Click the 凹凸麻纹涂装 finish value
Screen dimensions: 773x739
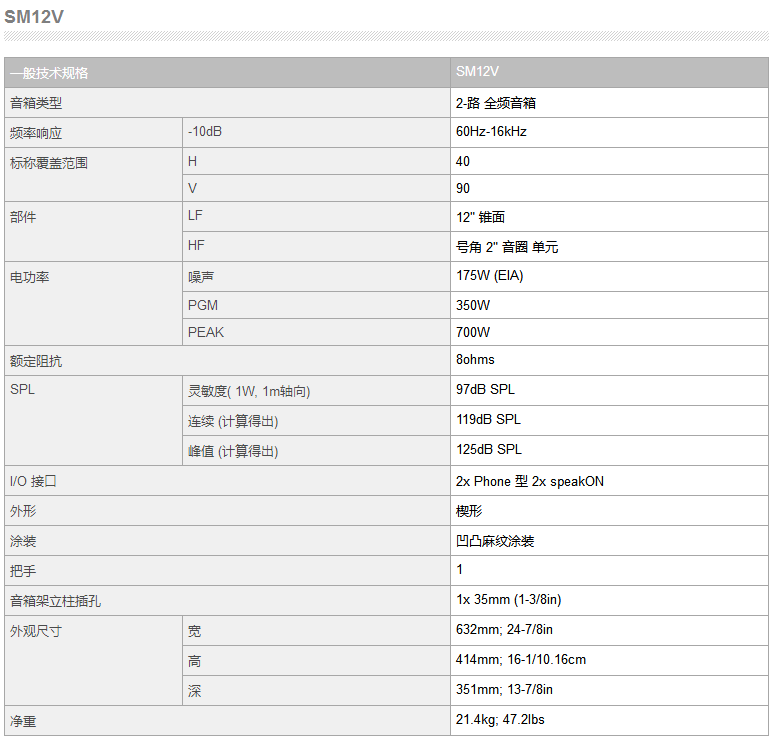point(495,541)
